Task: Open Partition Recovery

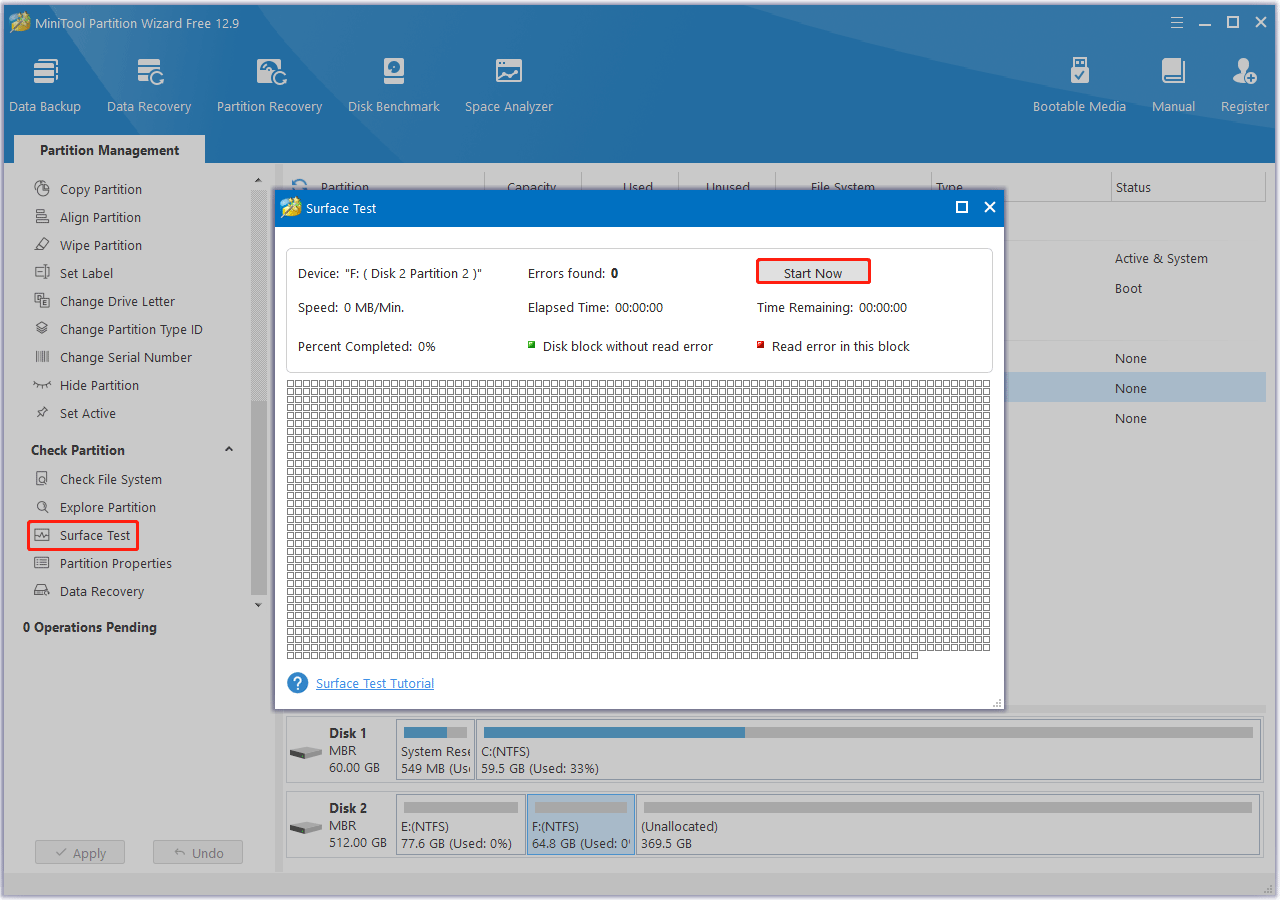Action: pyautogui.click(x=269, y=85)
